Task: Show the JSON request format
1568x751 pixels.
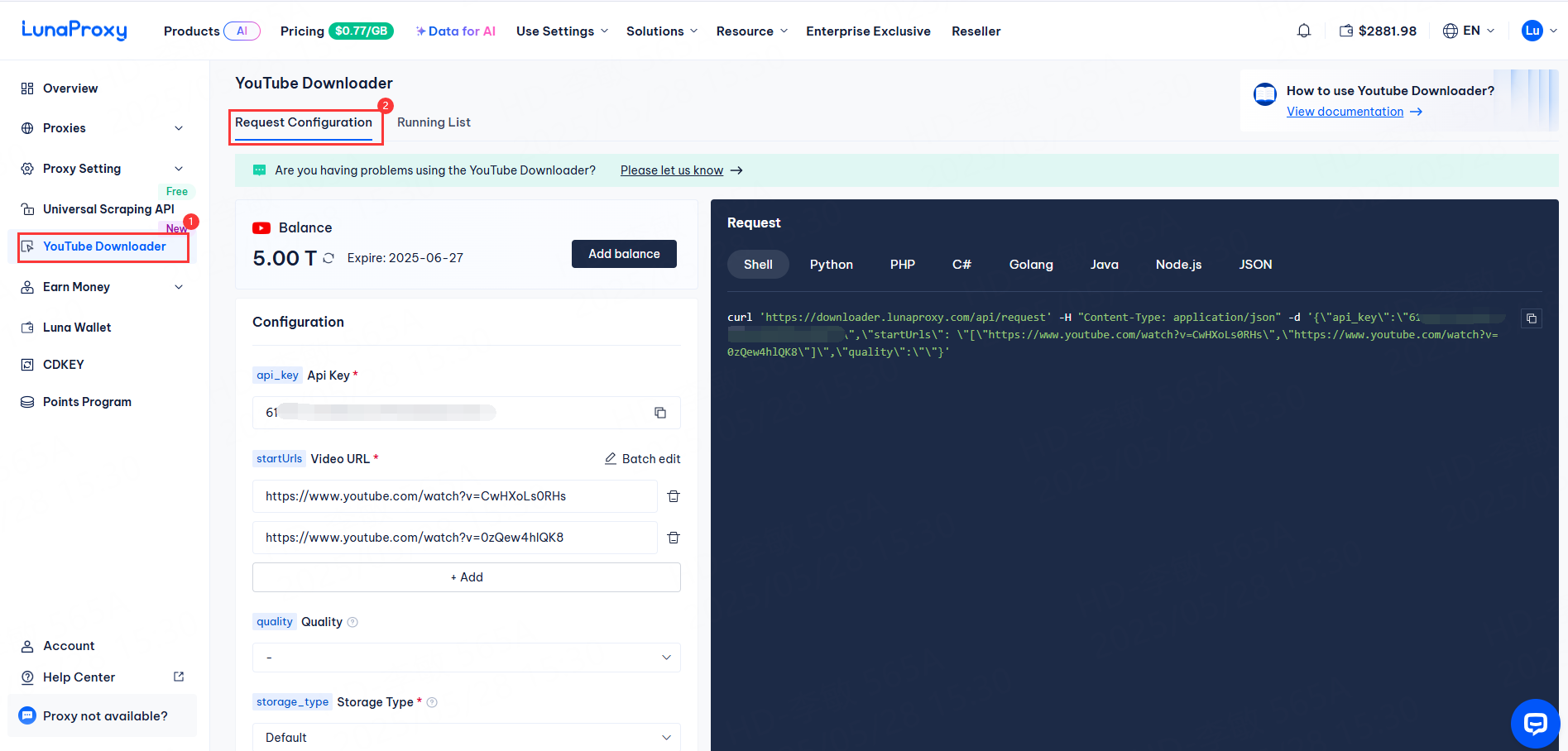Action: (1255, 265)
